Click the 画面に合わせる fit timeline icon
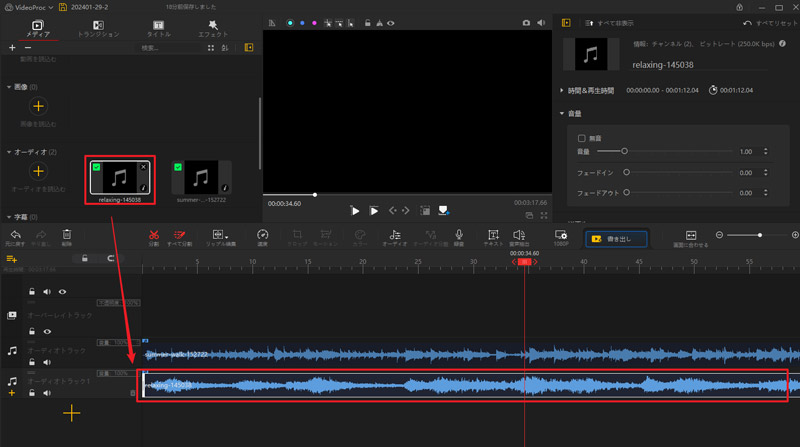The height and width of the screenshot is (447, 800). (690, 236)
